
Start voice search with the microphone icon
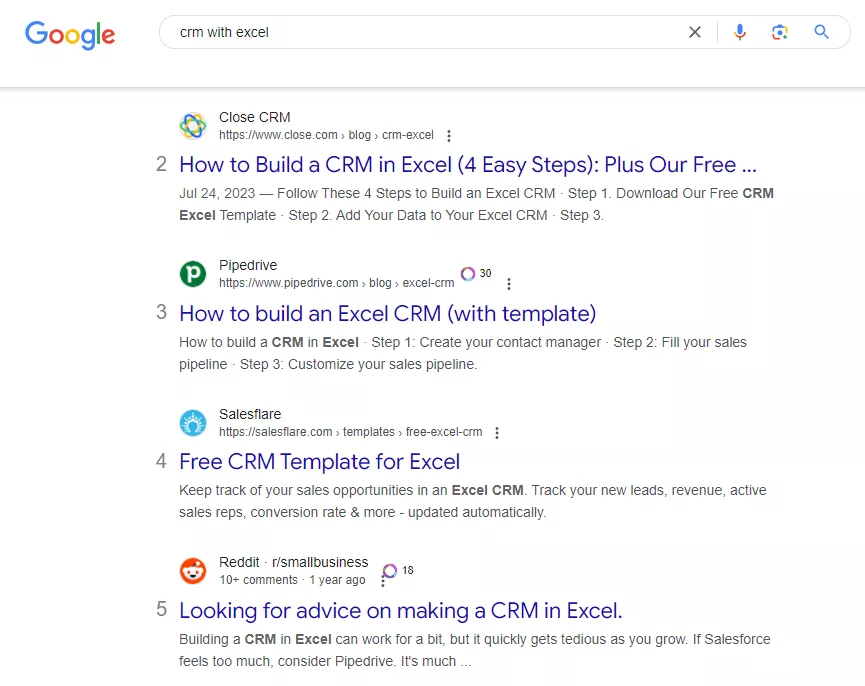[740, 33]
